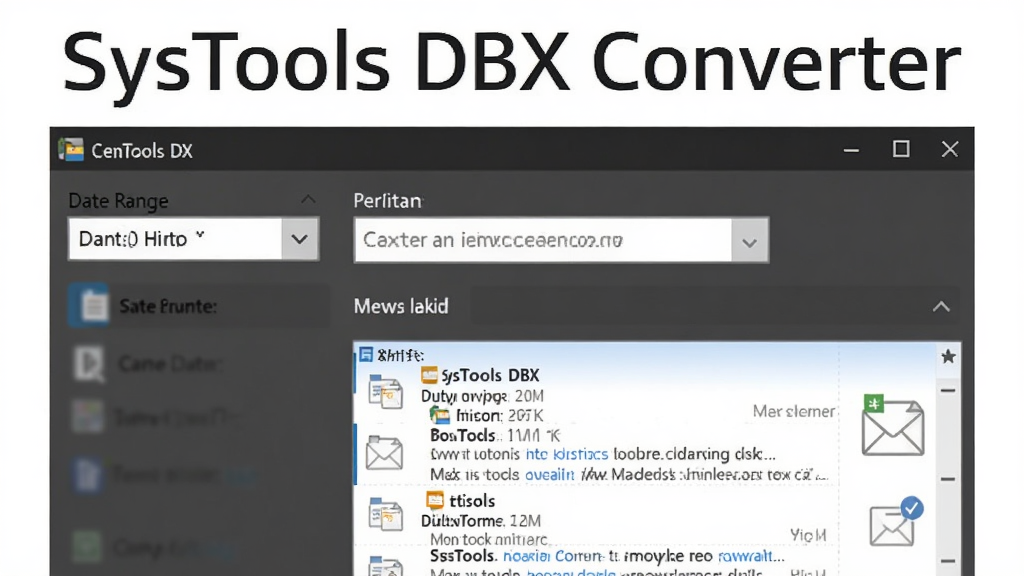Viewport: 1024px width, 576px height.
Task: Click the orange icon before "ttisols"
Action: tap(435, 500)
